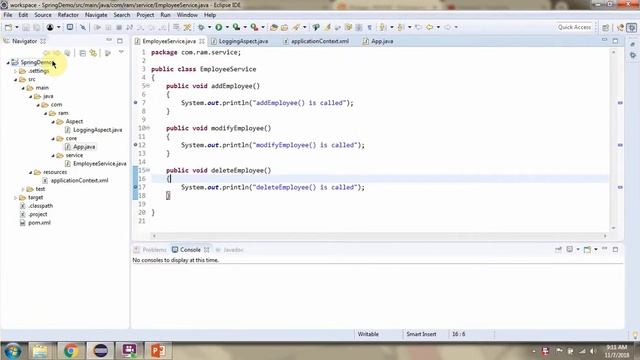The image size is (640, 360).
Task: Open the Debug configurations dropdown arrow
Action: (209, 27)
